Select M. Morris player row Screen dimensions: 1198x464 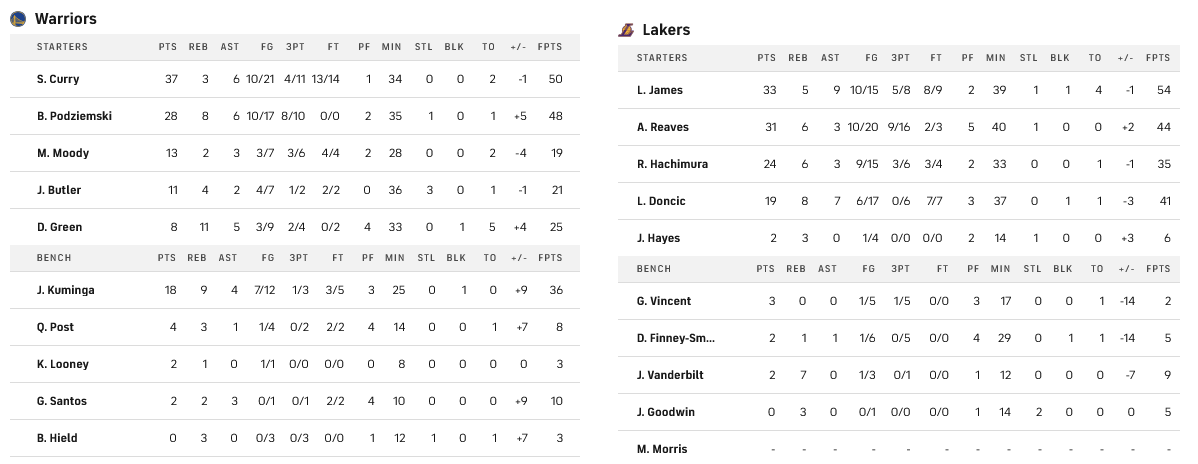pyautogui.click(x=662, y=449)
